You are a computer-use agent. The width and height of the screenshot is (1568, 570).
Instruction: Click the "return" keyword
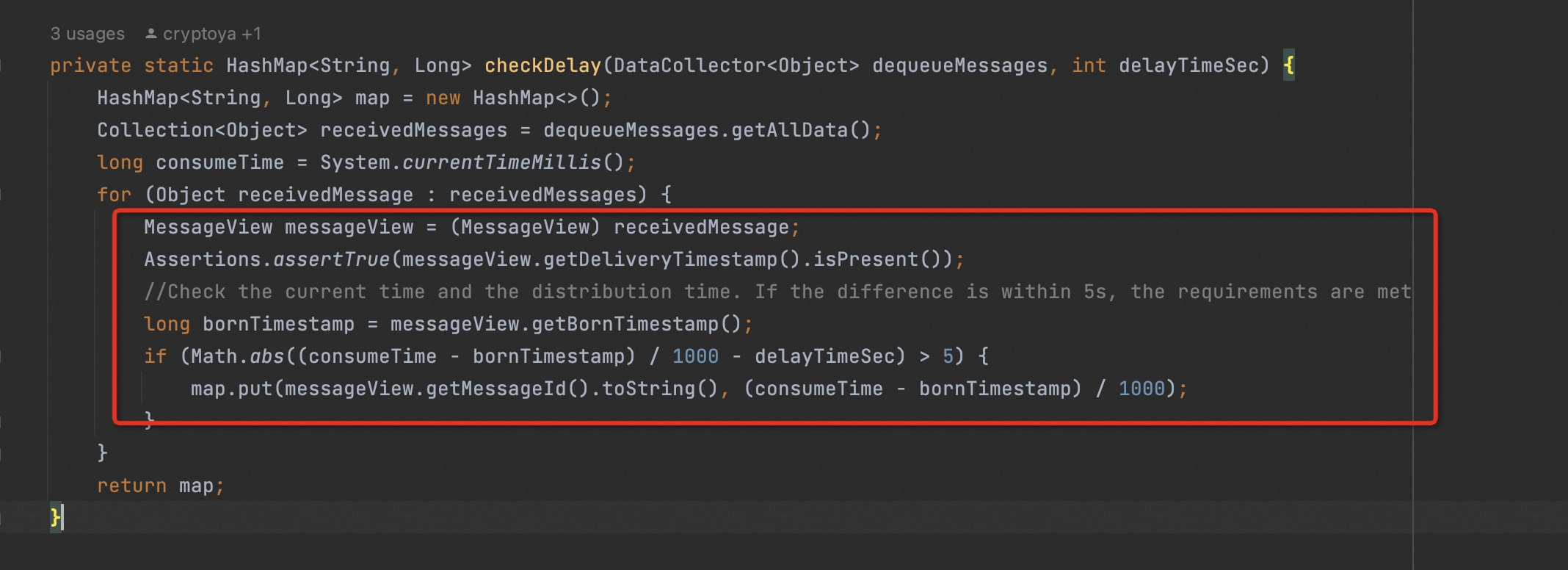click(x=132, y=486)
